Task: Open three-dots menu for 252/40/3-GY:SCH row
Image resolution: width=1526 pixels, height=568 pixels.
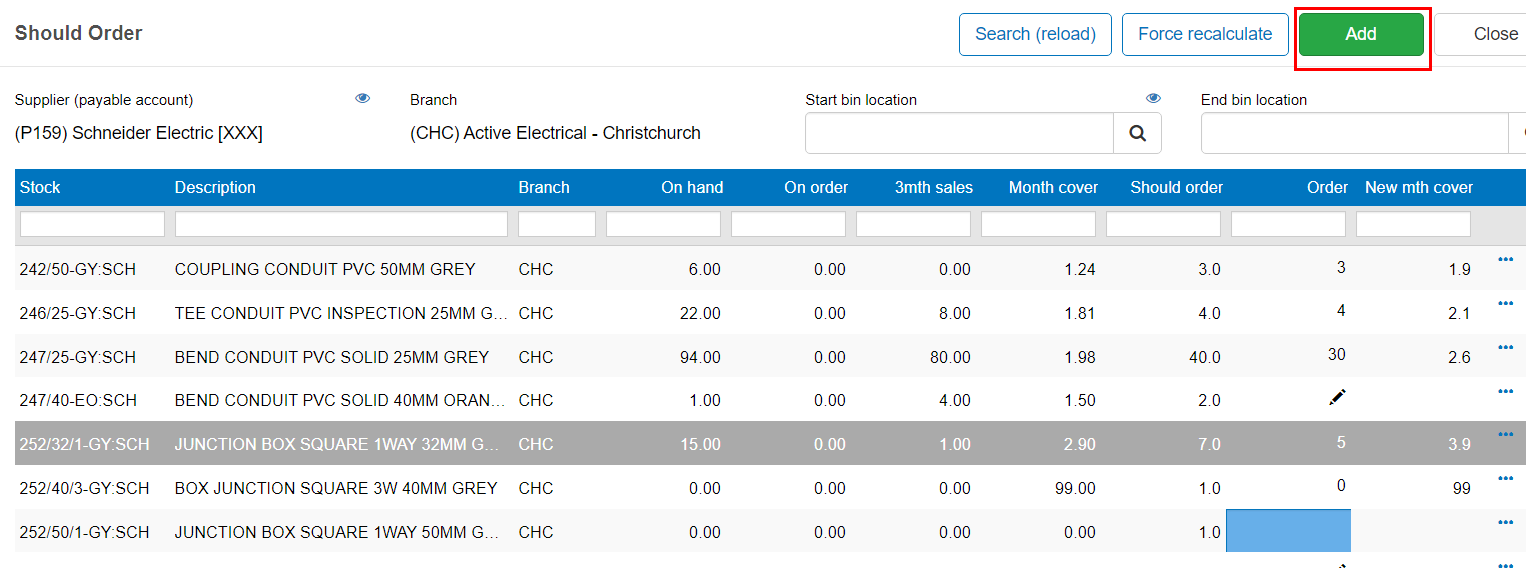Action: click(1506, 479)
